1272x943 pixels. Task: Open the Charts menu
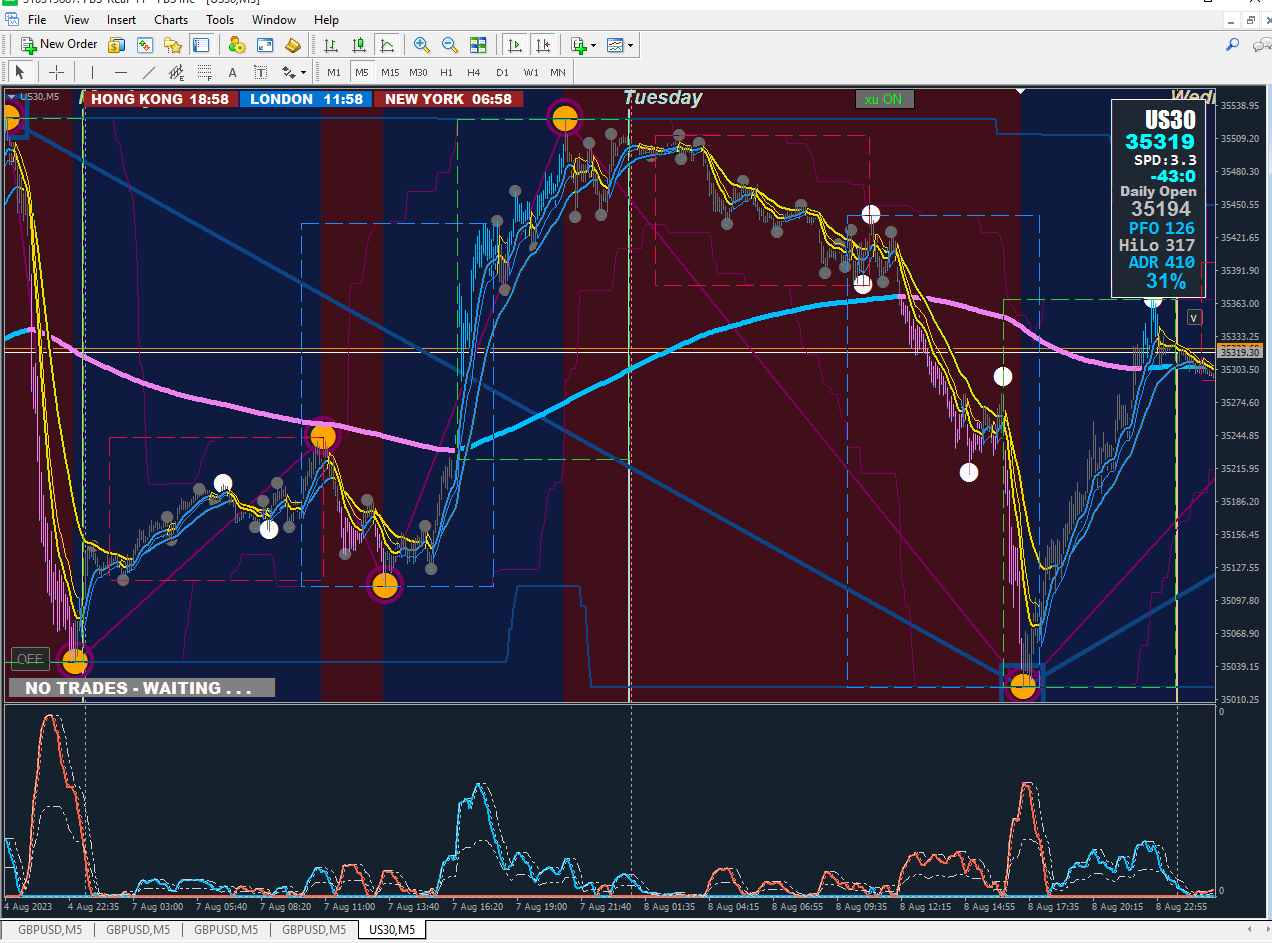171,19
